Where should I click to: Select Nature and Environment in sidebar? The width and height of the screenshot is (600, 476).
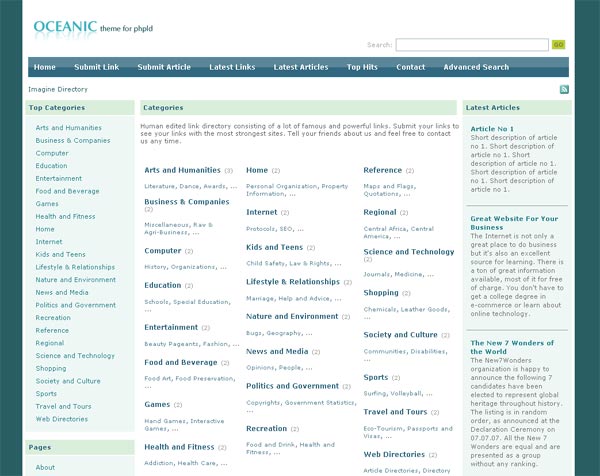[75, 279]
